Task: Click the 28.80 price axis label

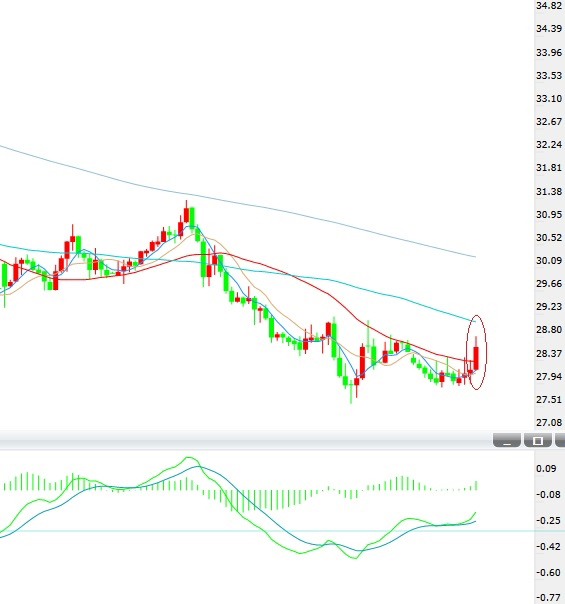Action: (549, 330)
